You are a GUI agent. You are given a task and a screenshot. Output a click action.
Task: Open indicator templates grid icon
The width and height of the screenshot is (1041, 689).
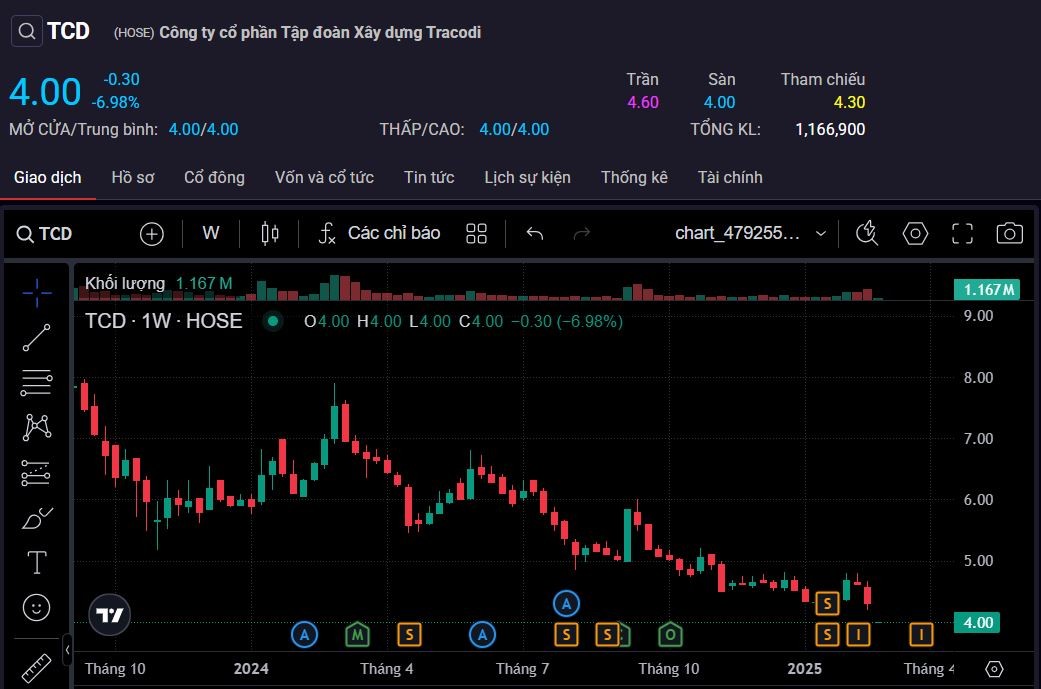tap(477, 234)
